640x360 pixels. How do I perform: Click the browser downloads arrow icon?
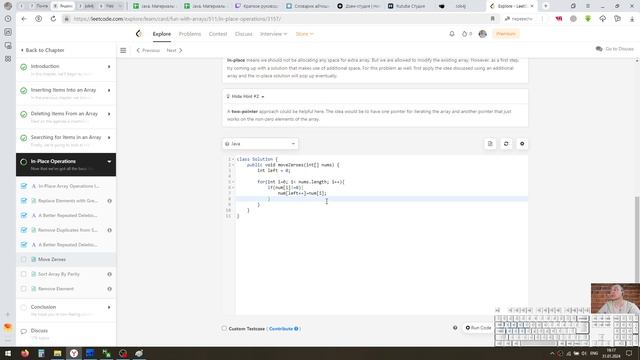click(x=632, y=19)
